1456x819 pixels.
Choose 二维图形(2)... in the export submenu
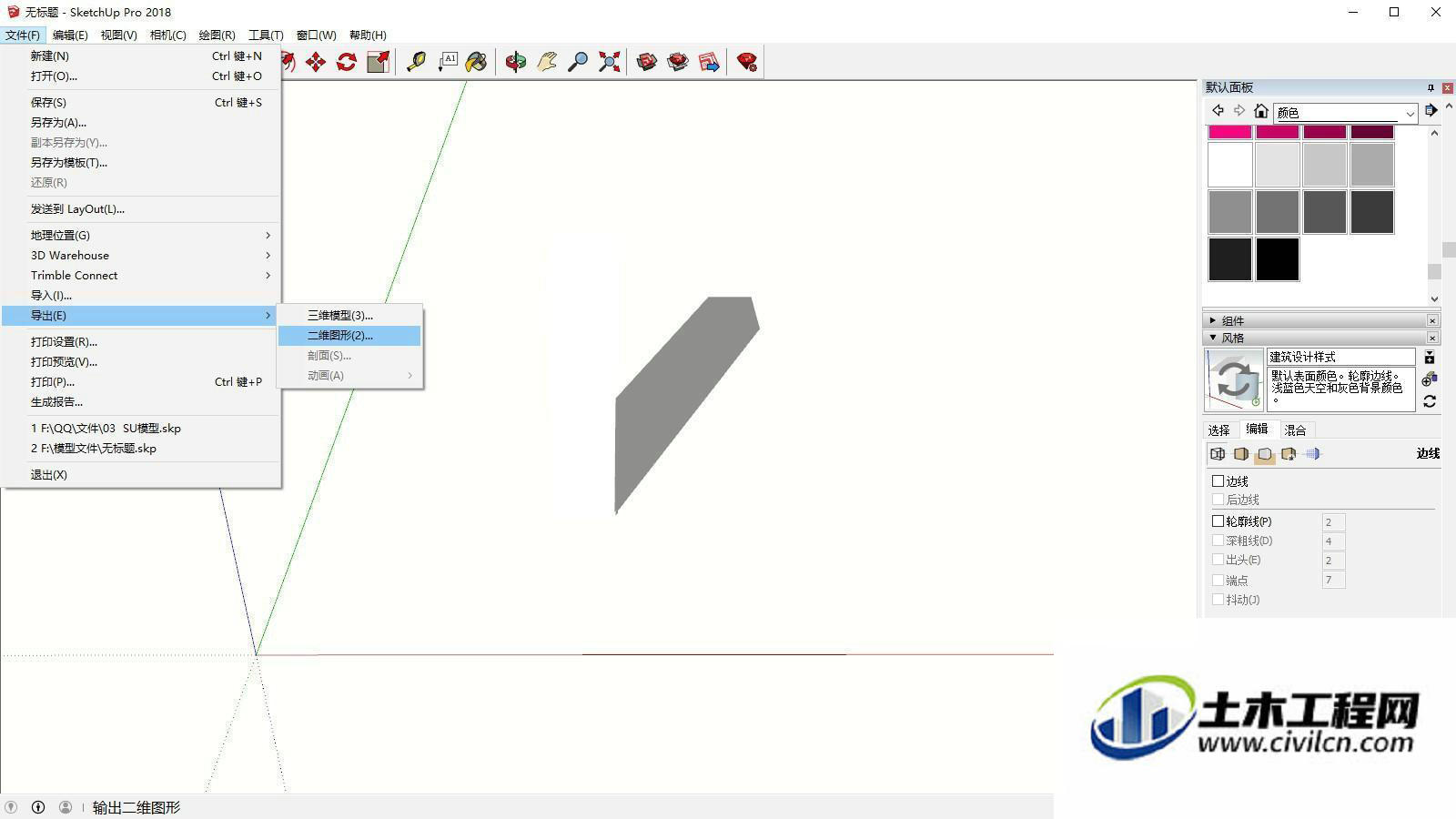pyautogui.click(x=349, y=335)
